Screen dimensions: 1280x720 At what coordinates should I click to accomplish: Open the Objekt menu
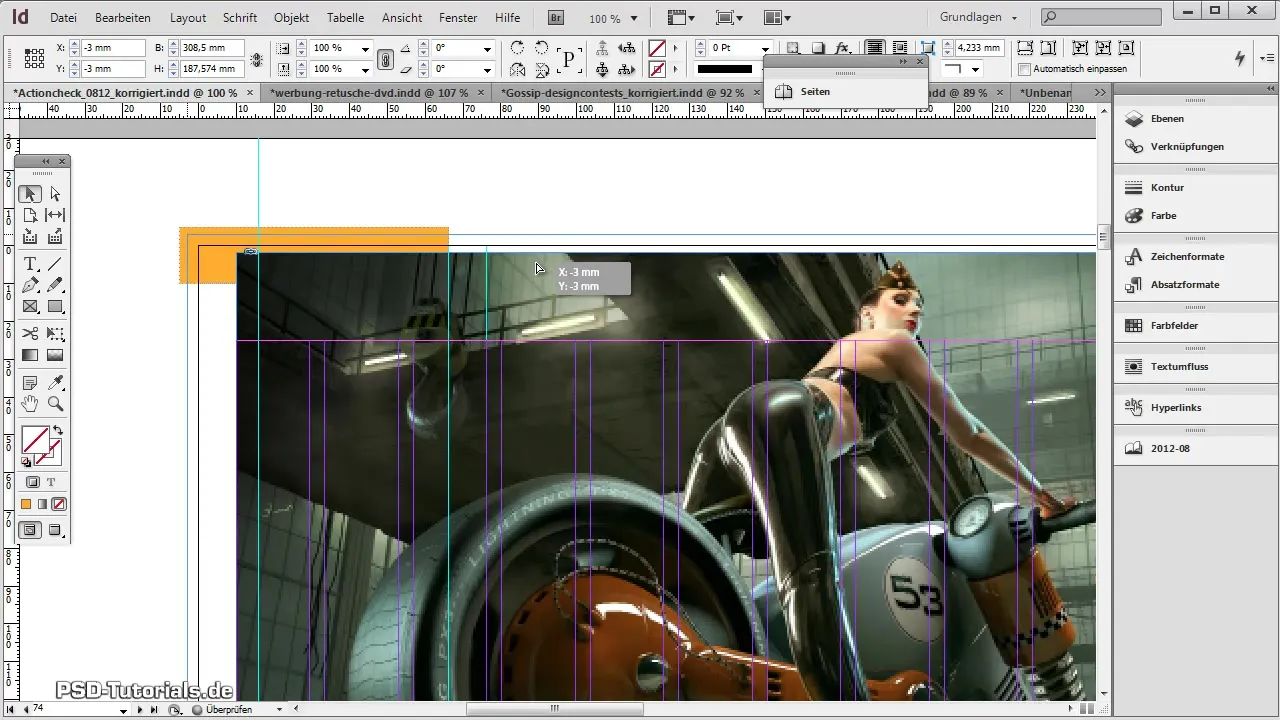point(291,18)
